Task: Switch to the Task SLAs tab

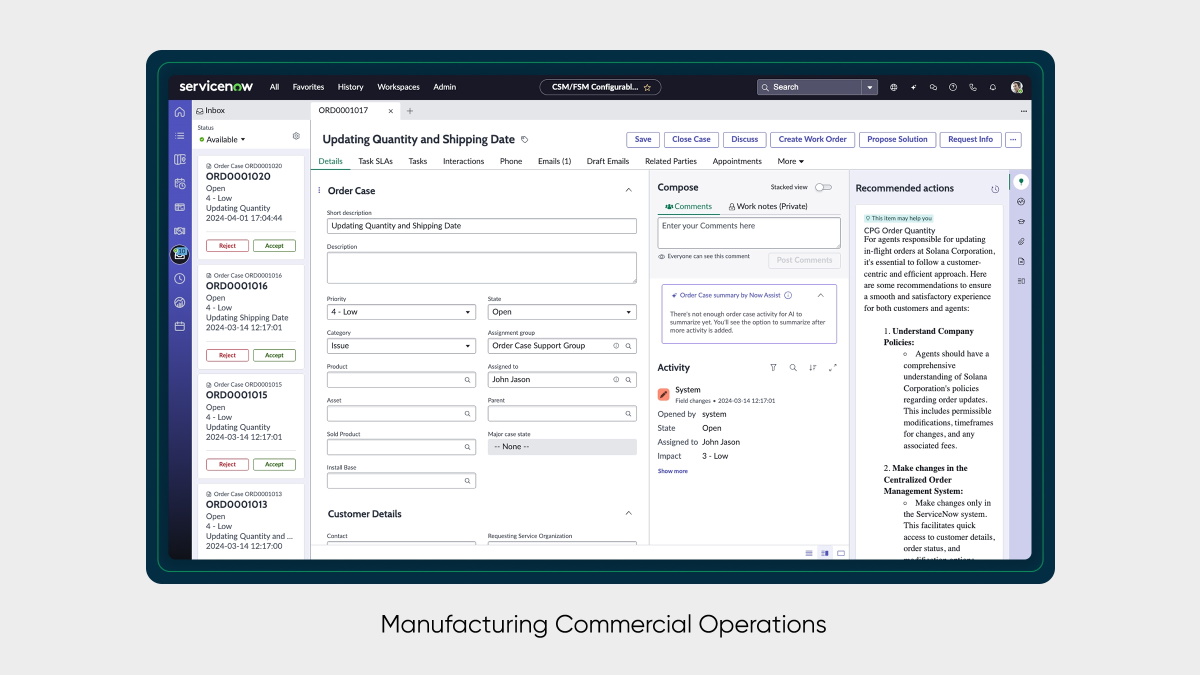Action: pyautogui.click(x=375, y=161)
